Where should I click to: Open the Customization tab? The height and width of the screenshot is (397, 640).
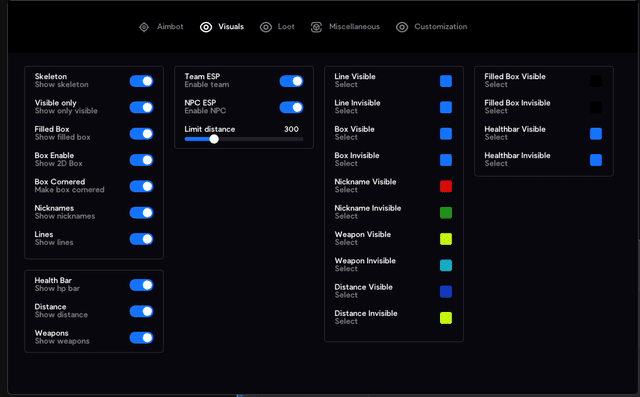click(432, 27)
